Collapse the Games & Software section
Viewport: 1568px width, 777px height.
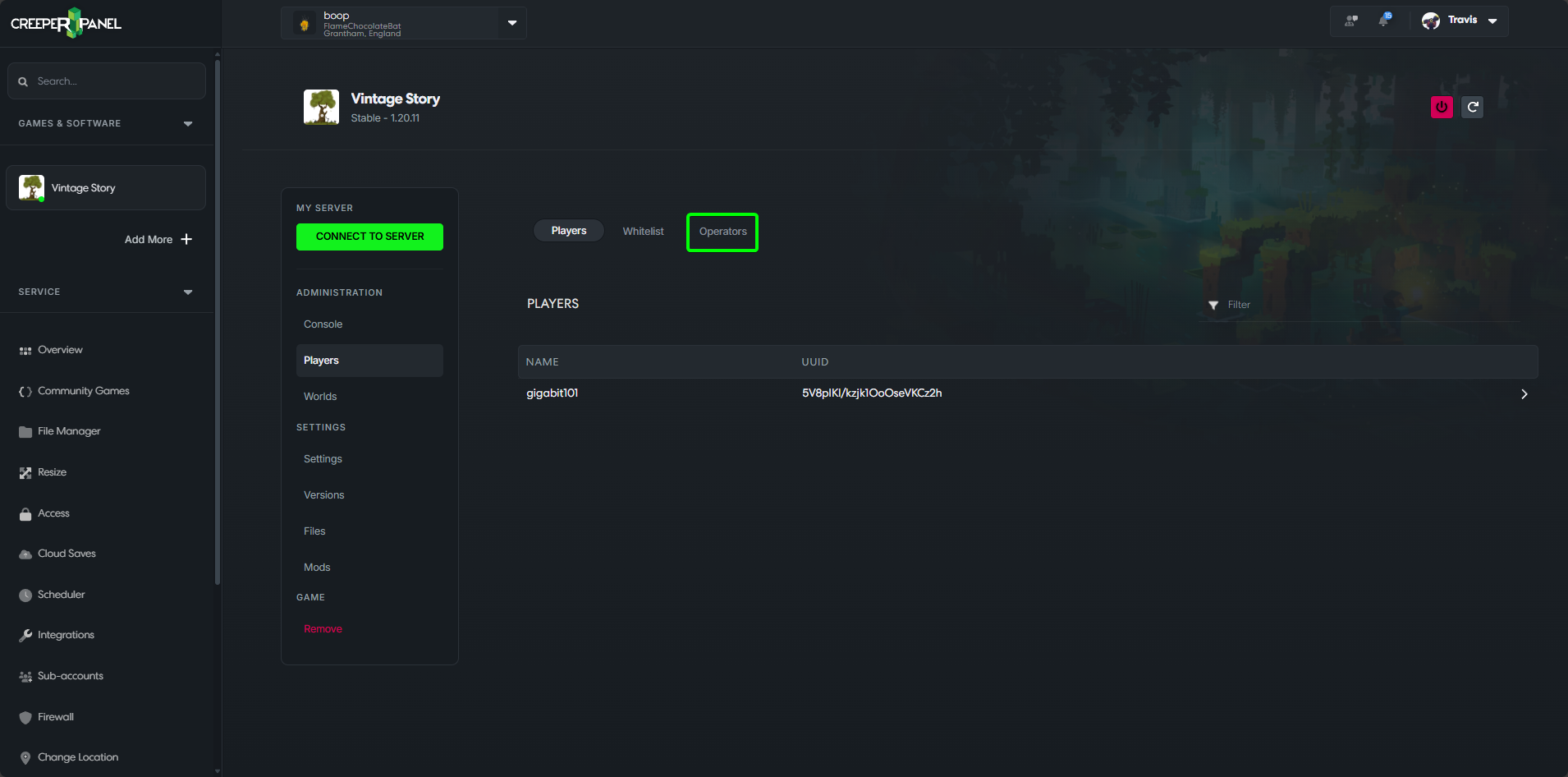188,124
